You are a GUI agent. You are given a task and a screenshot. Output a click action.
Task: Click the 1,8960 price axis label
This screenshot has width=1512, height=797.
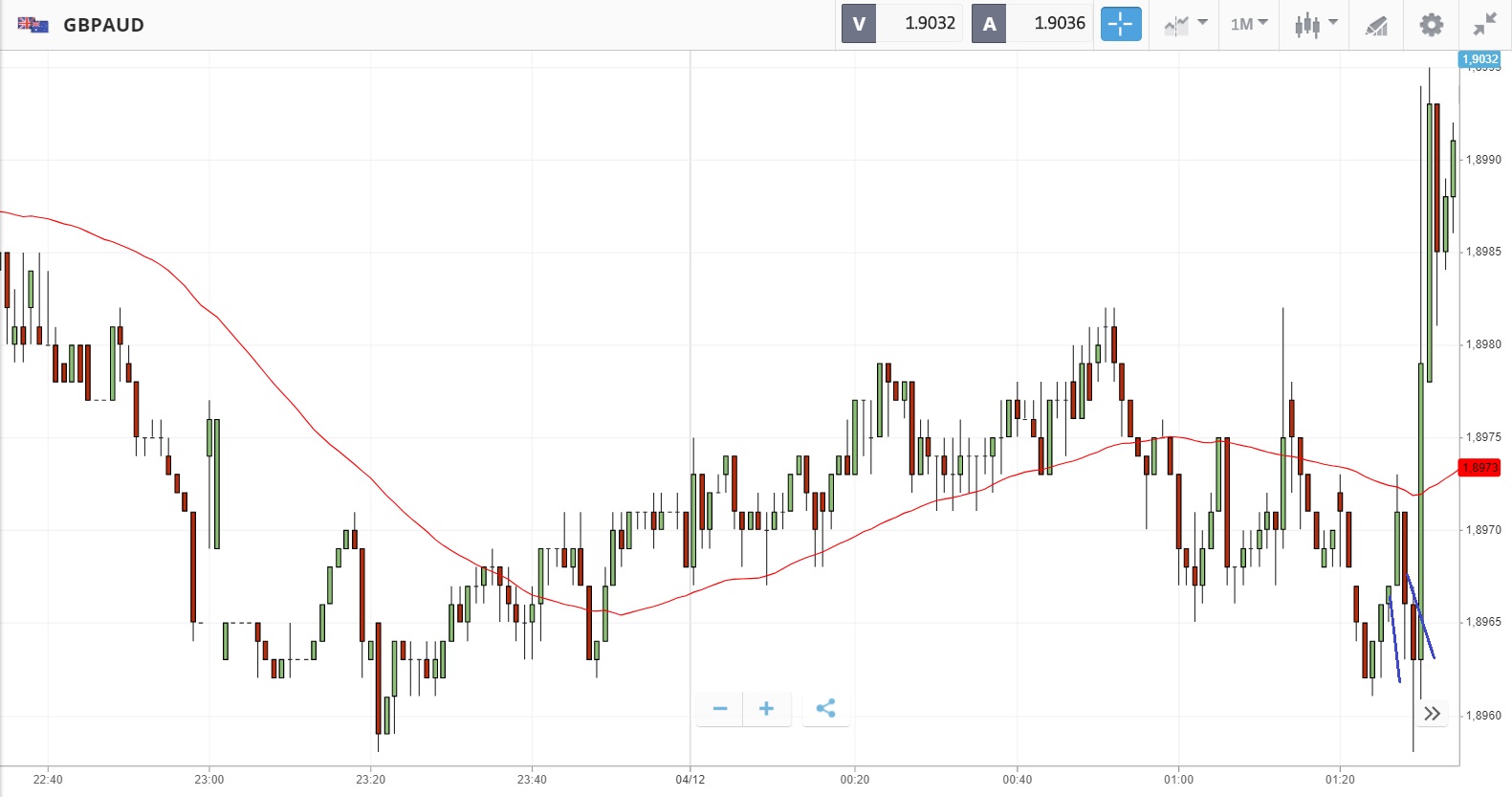point(1483,716)
